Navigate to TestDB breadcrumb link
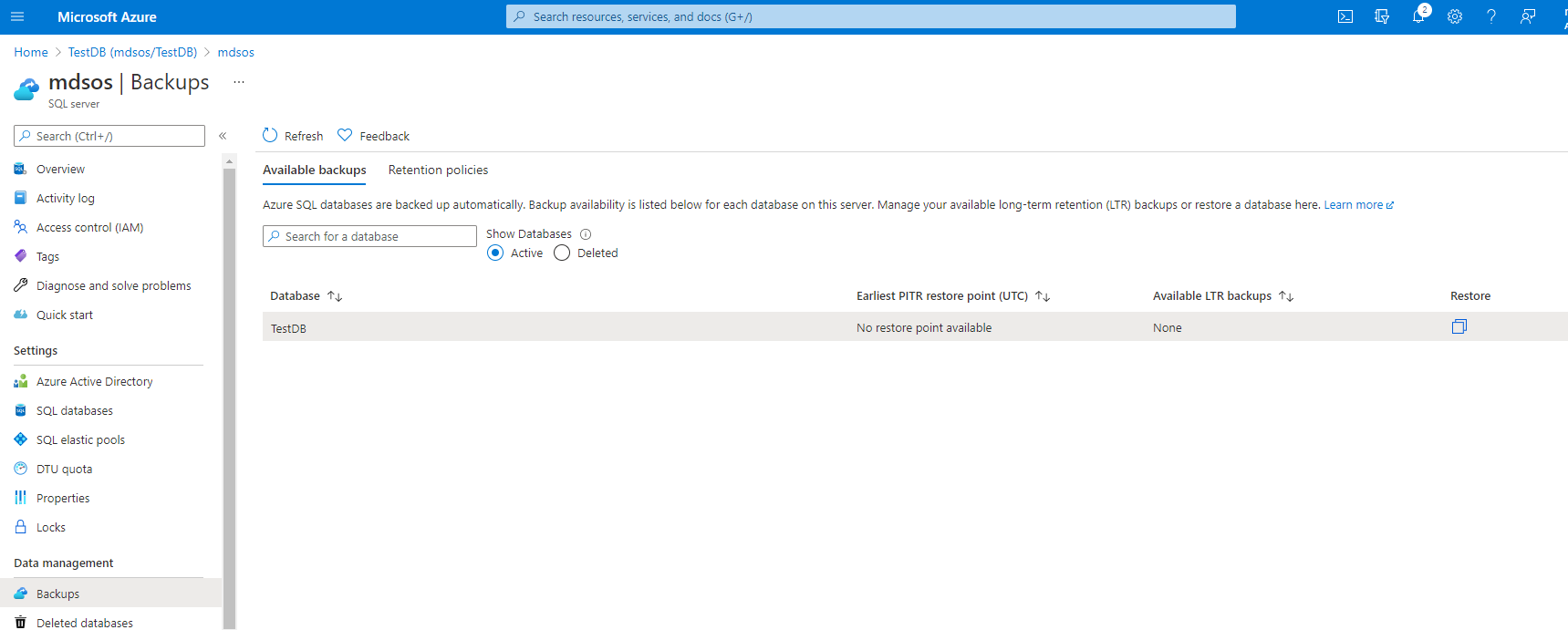 pos(132,52)
